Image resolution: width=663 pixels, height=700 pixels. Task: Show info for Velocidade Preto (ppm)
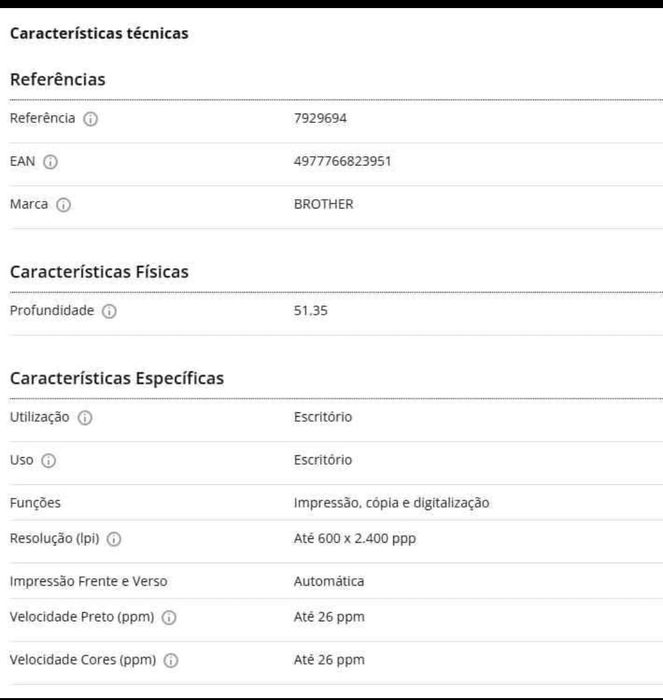click(x=169, y=618)
